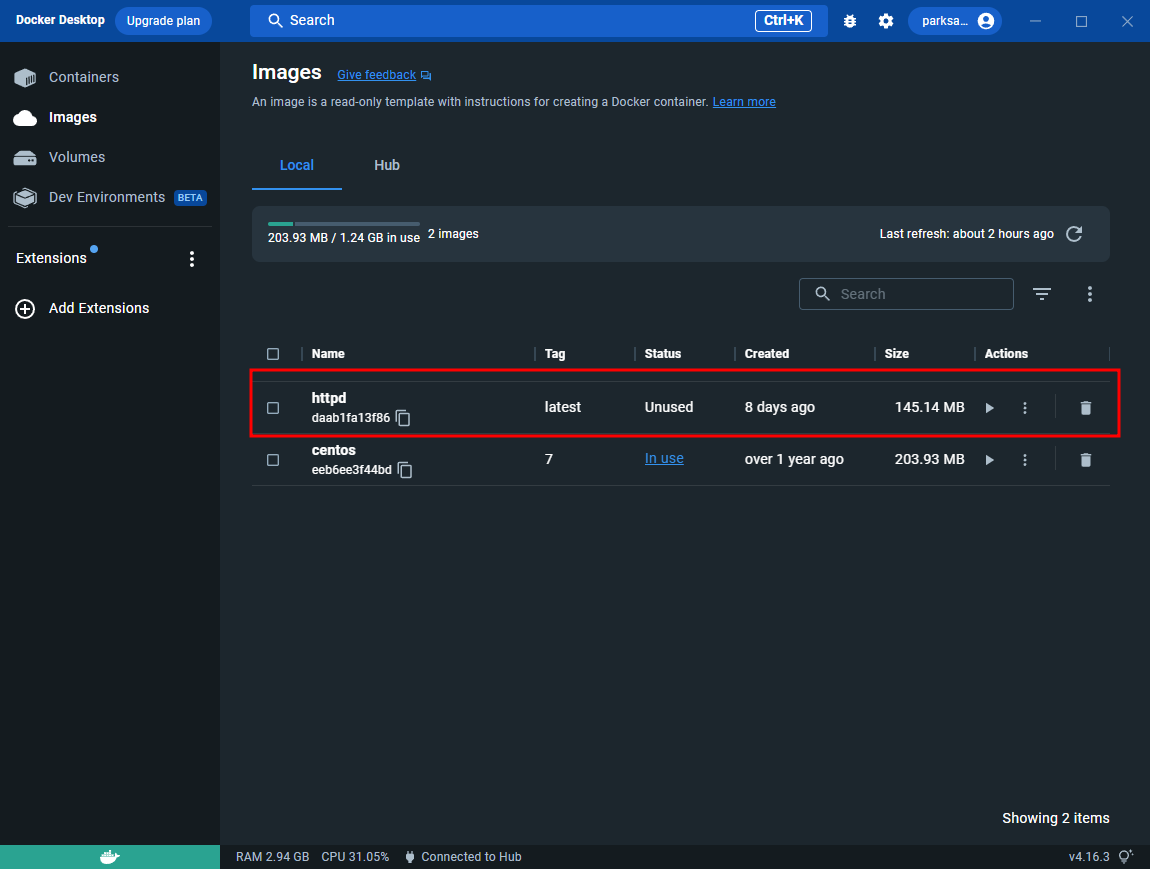The image size is (1150, 869).
Task: Delete the httpd image with trash icon
Action: 1085,408
